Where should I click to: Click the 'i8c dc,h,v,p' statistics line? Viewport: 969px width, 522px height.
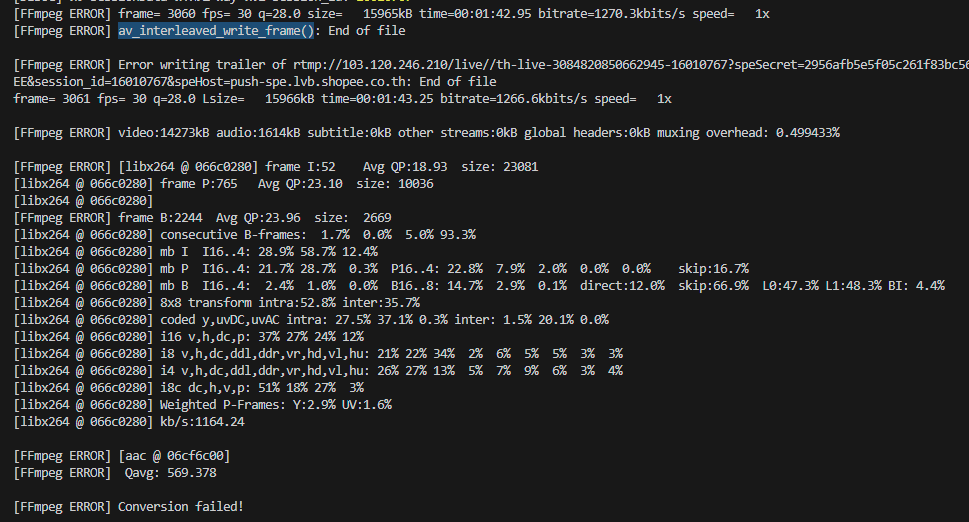(x=188, y=388)
